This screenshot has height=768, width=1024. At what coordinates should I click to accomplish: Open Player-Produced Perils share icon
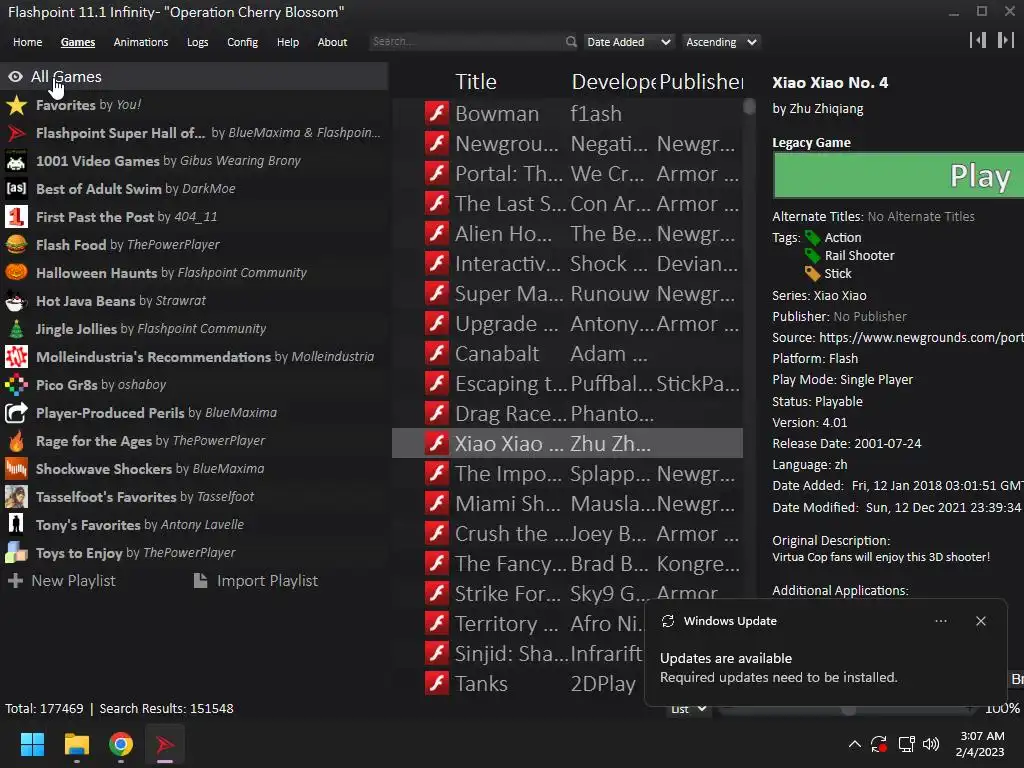point(16,413)
